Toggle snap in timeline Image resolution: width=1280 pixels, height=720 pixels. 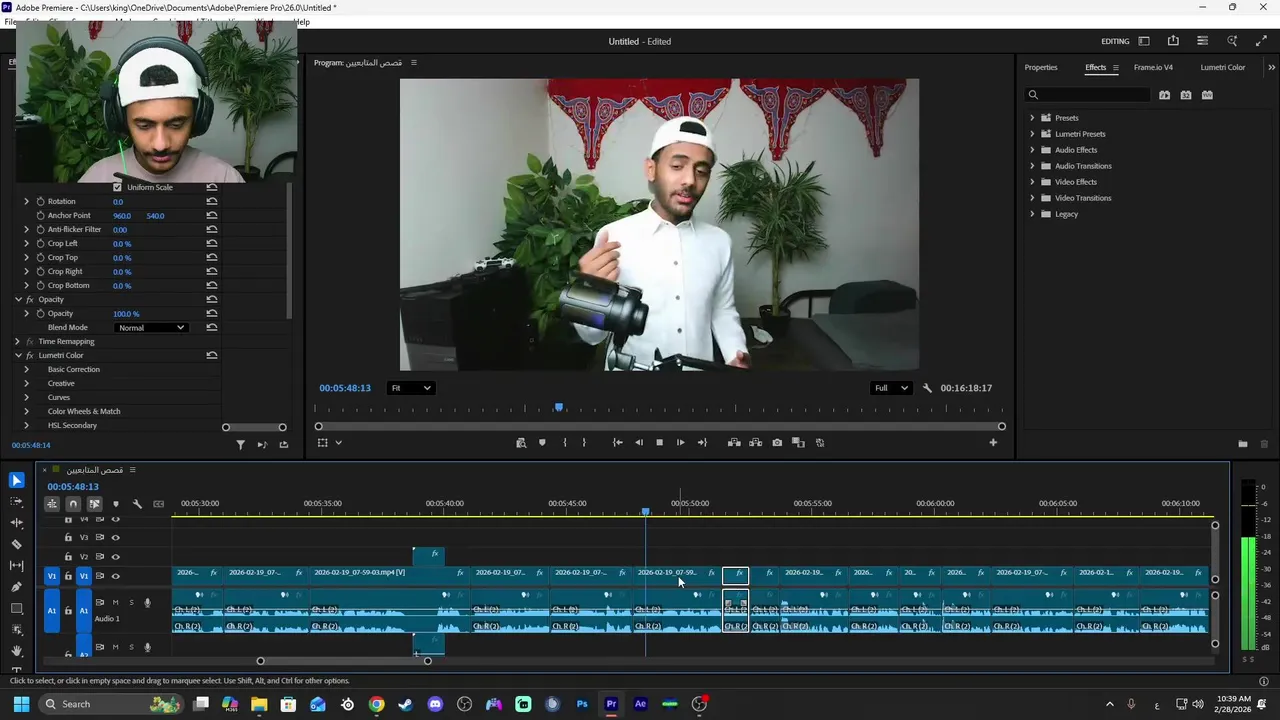click(x=73, y=504)
